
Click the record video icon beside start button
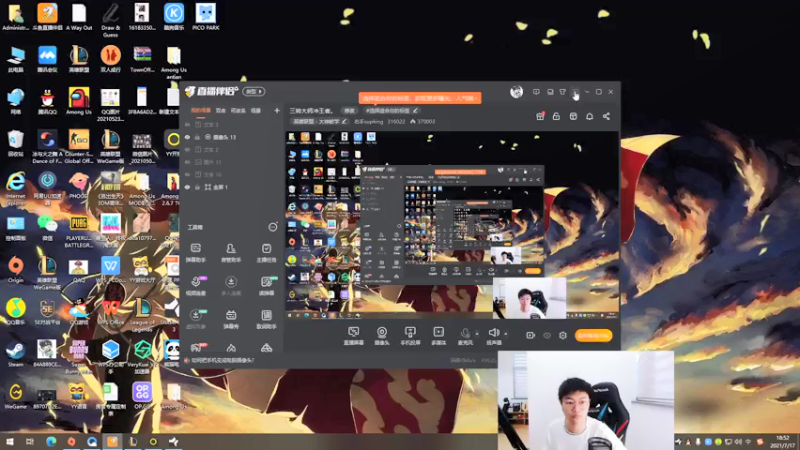pyautogui.click(x=531, y=335)
